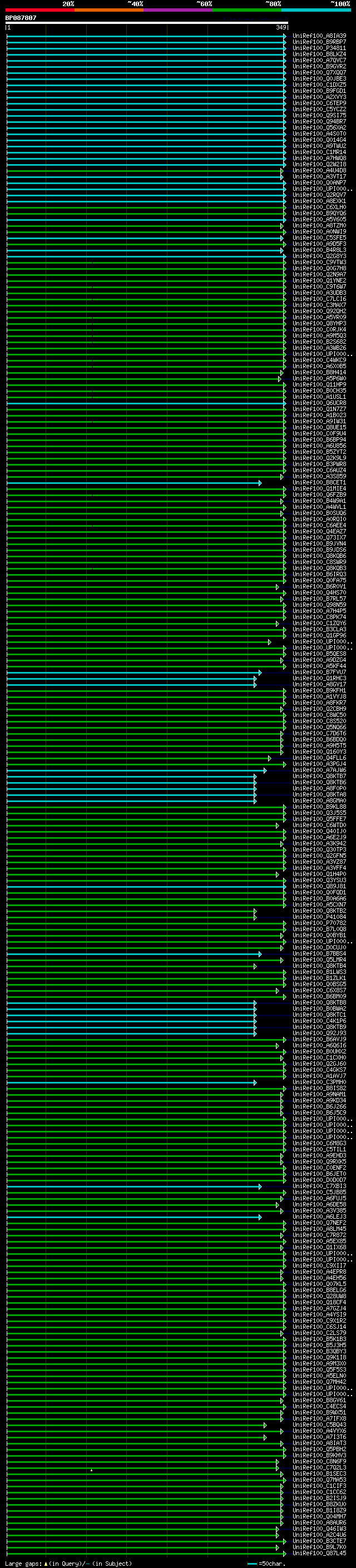Select the UniRef100_Q4FLL6 label
Image resolution: width=356 pixels, height=1568 pixels.
[319, 758]
